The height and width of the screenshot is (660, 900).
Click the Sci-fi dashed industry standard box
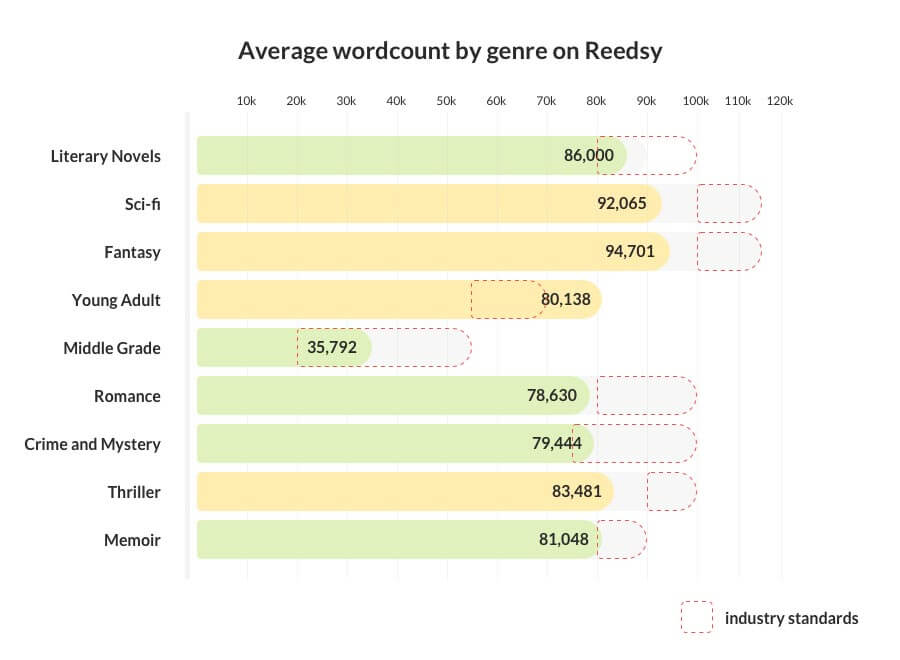click(729, 203)
